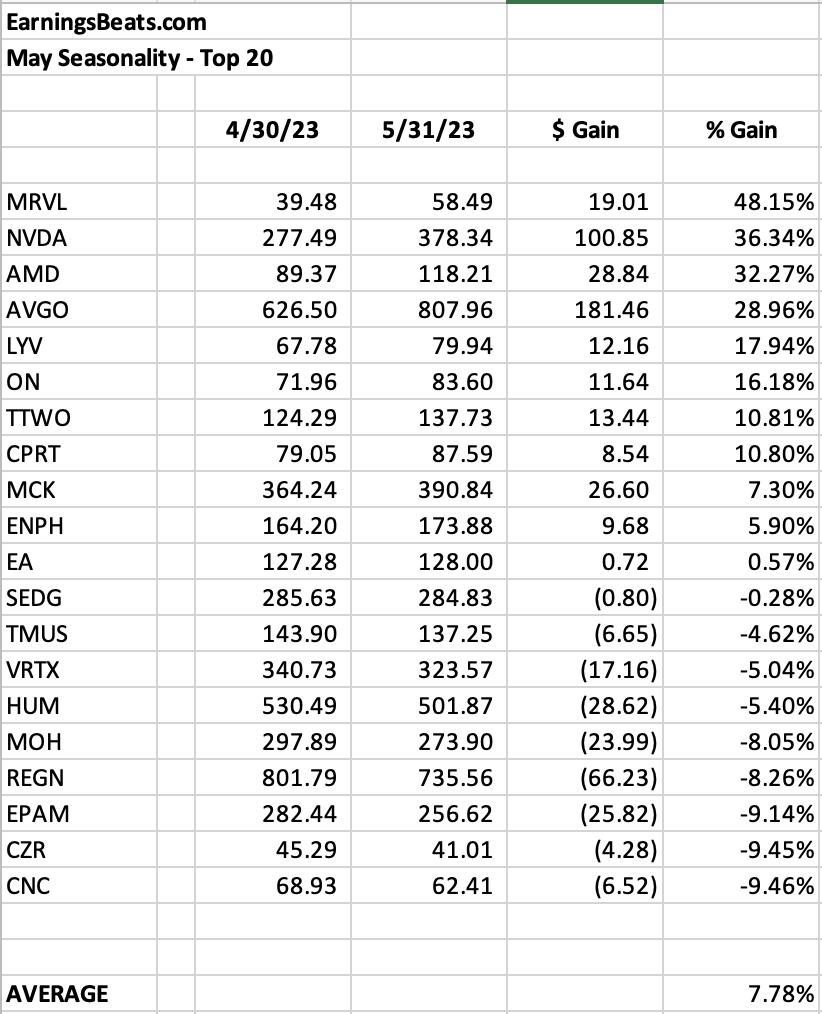Select the EA 0.57% gain cell
Image resolution: width=822 pixels, height=1014 pixels.
pyautogui.click(x=742, y=561)
